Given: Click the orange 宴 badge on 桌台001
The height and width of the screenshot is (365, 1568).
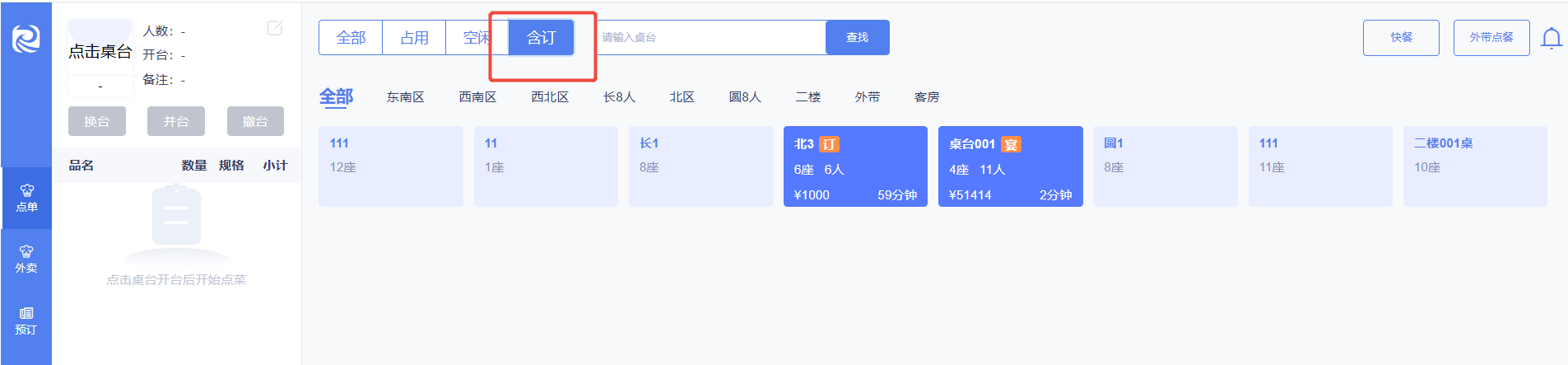Looking at the screenshot, I should click(1011, 144).
